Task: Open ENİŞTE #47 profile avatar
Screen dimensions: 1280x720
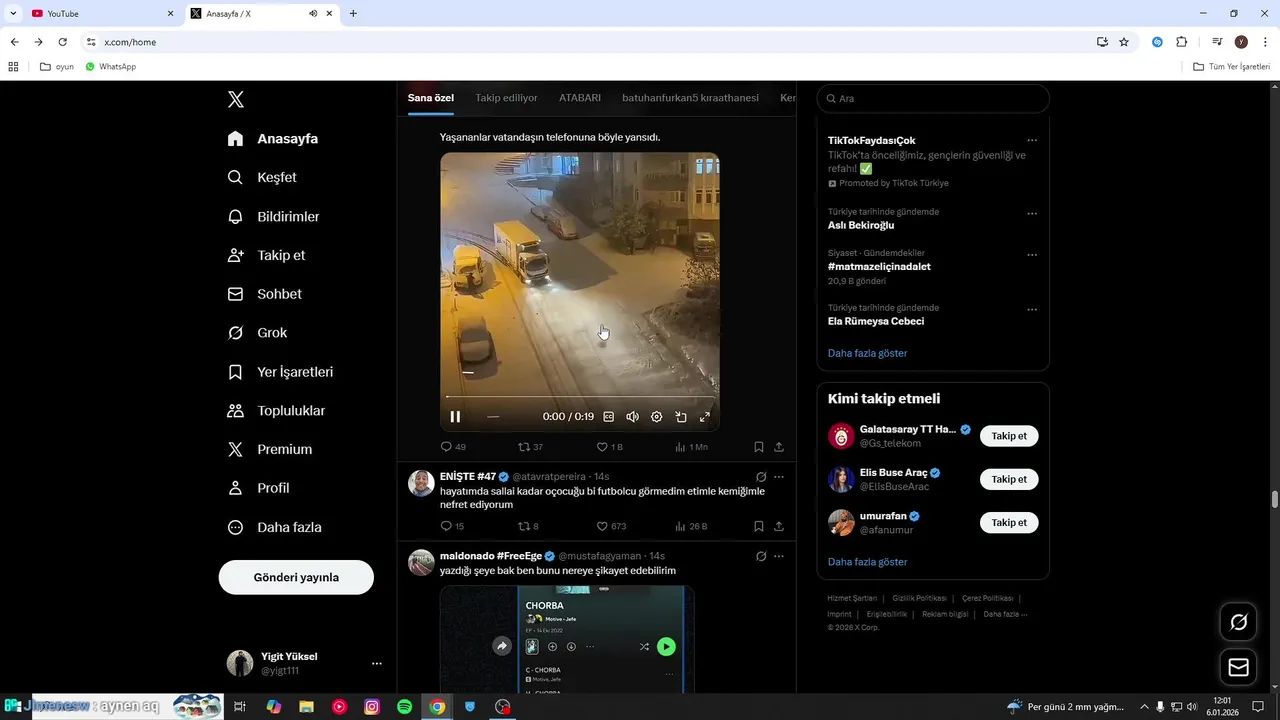Action: tap(421, 483)
